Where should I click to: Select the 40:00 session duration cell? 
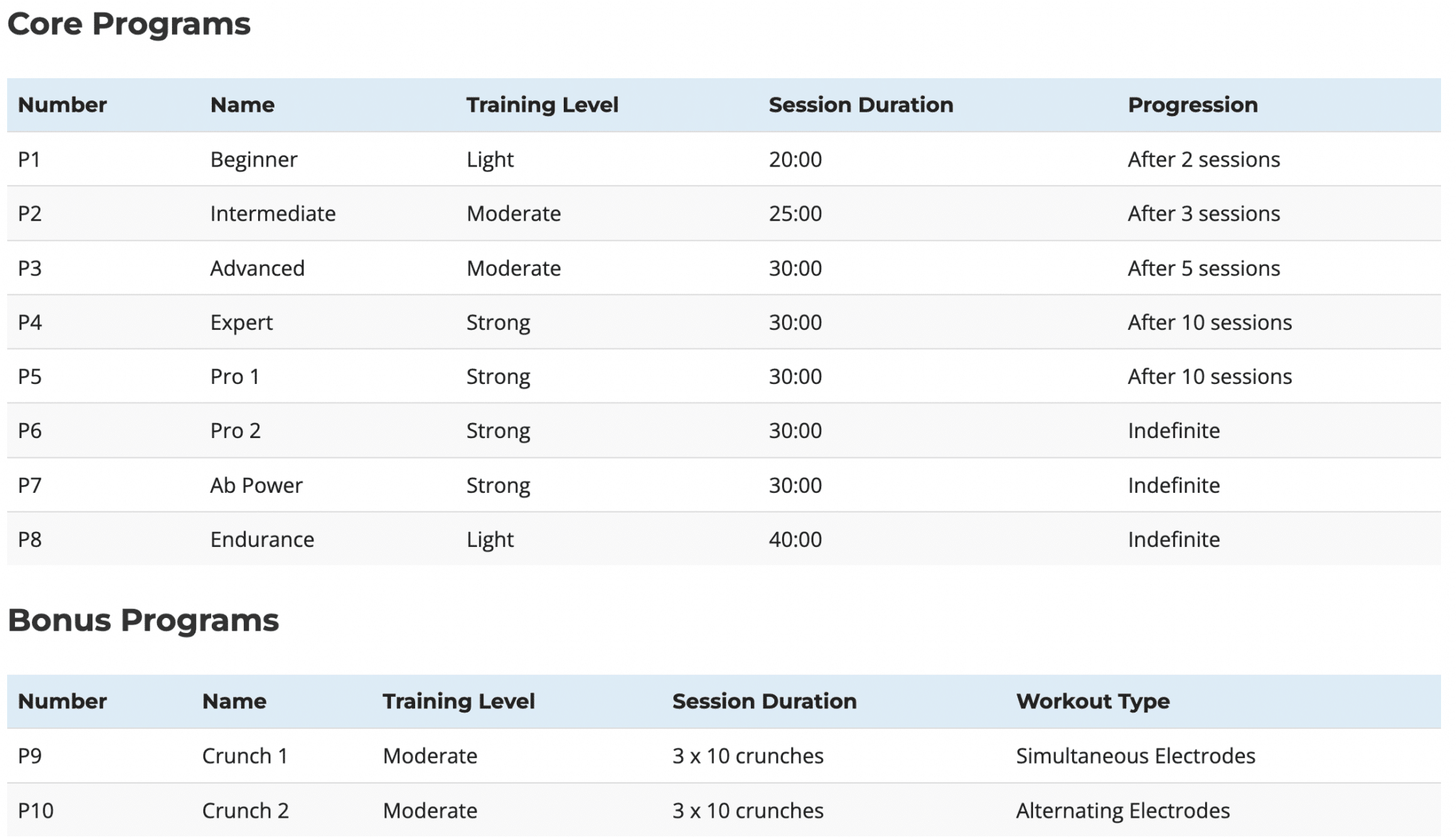(x=795, y=540)
